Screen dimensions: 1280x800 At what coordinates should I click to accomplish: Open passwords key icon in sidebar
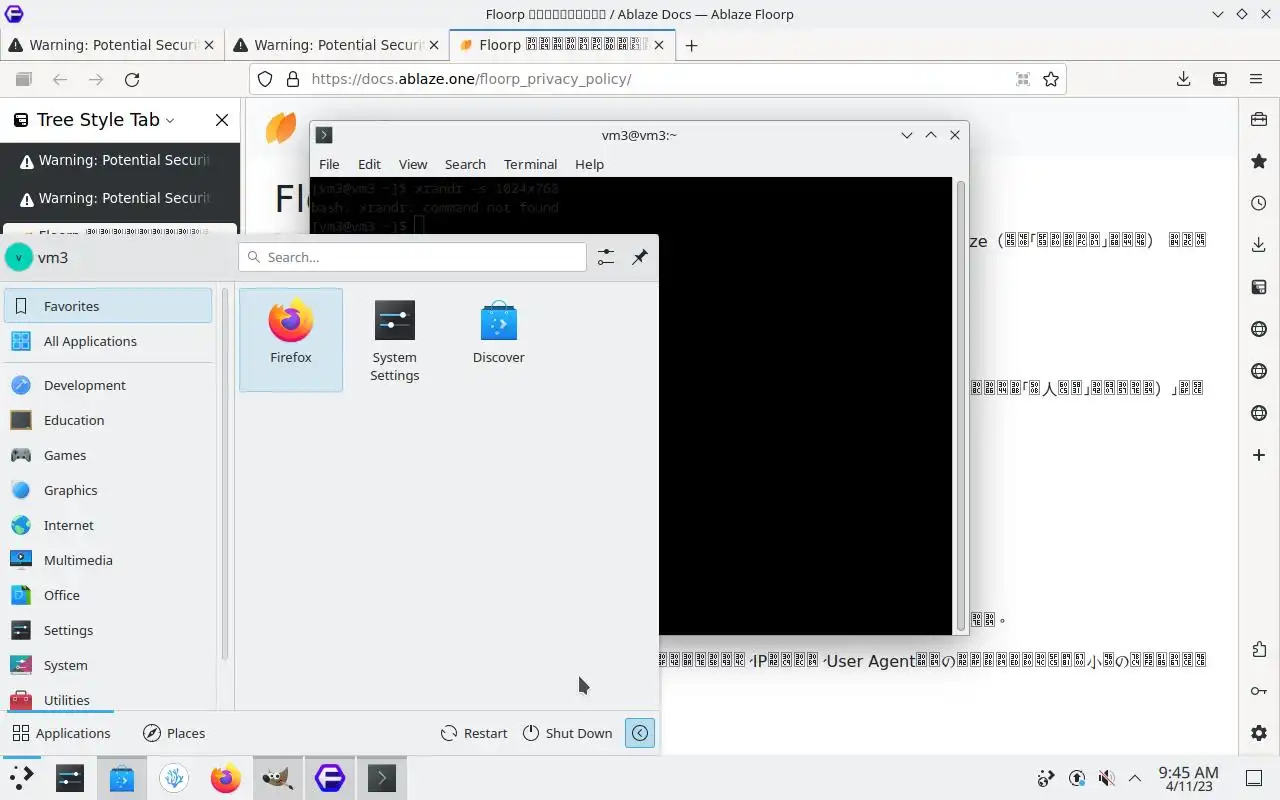point(1259,691)
